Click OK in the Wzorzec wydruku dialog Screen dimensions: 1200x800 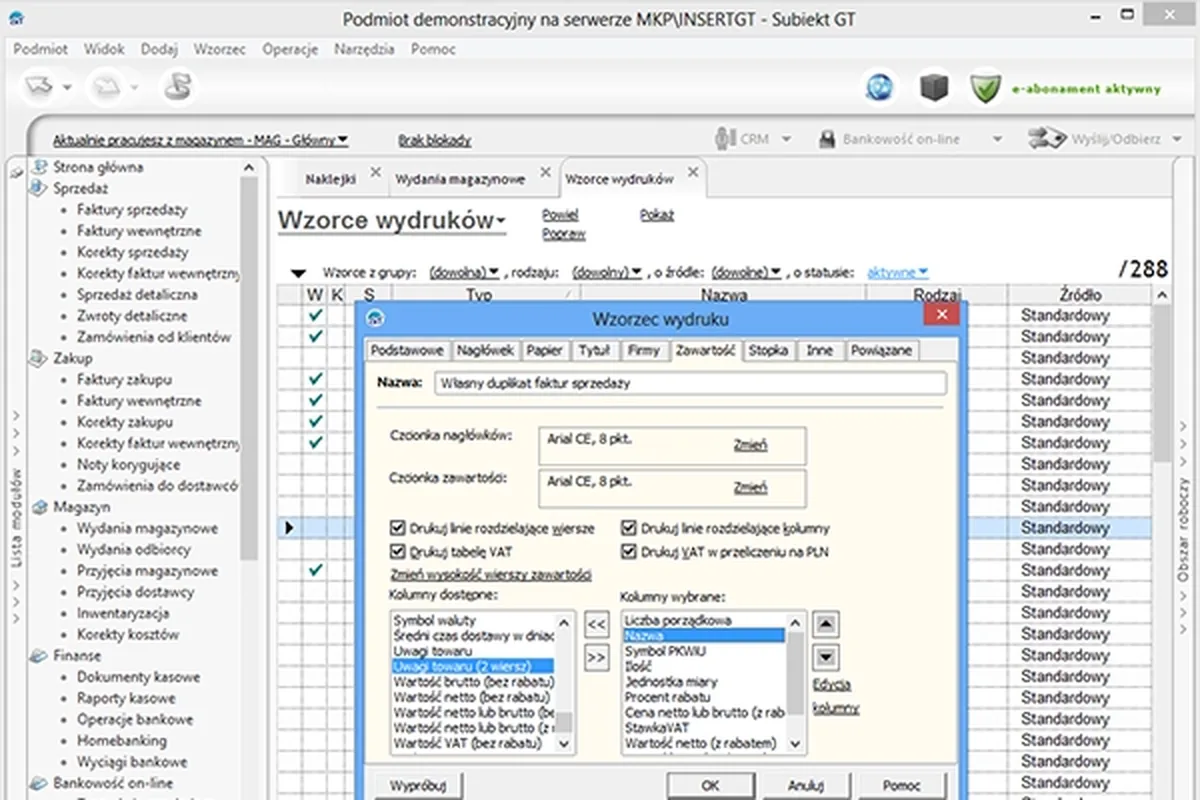tap(710, 785)
